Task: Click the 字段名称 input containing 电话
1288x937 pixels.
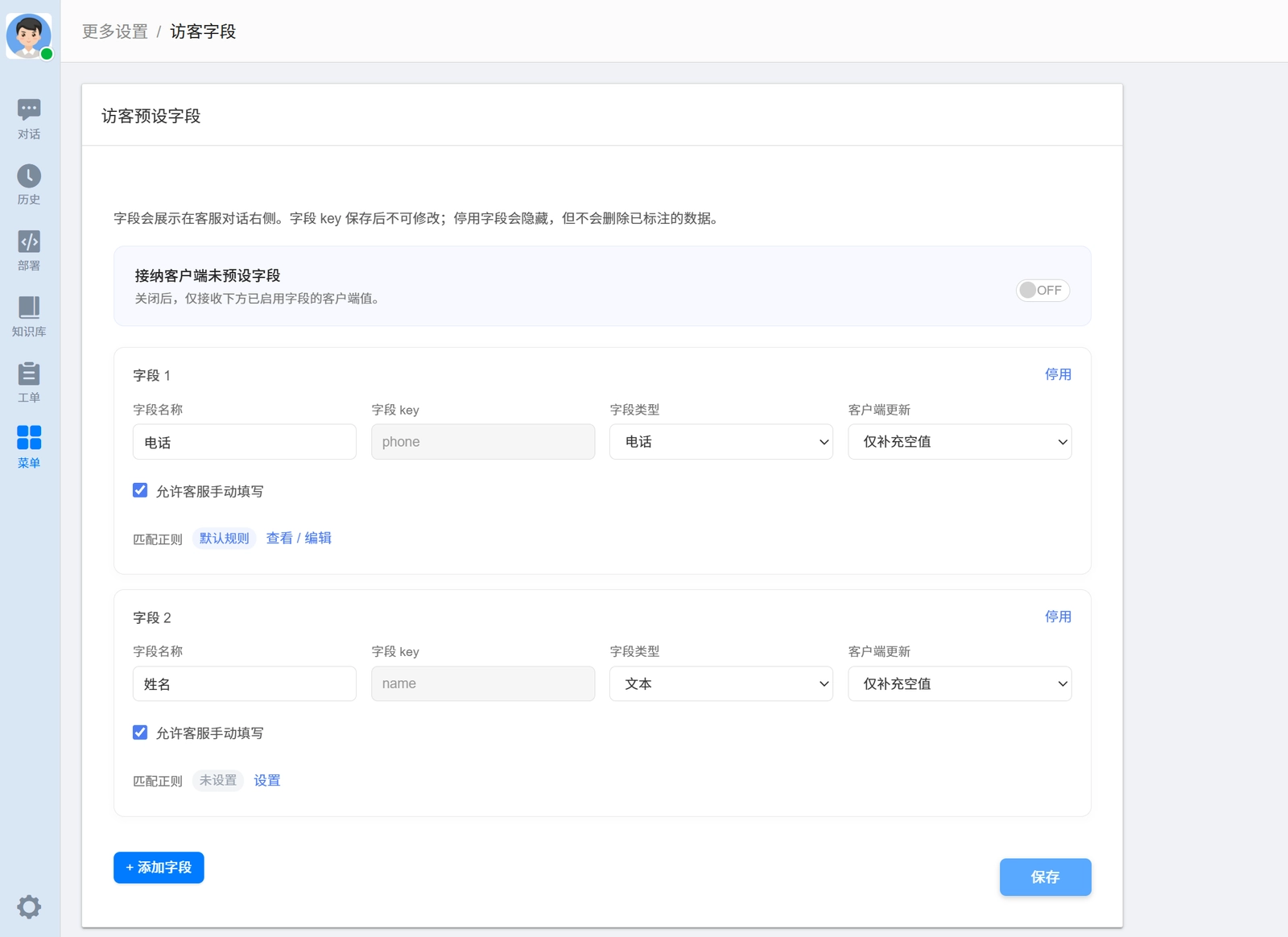Action: click(245, 442)
